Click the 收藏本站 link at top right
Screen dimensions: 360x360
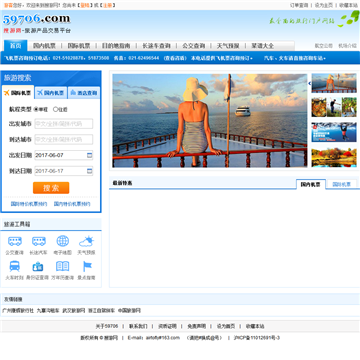349,5
